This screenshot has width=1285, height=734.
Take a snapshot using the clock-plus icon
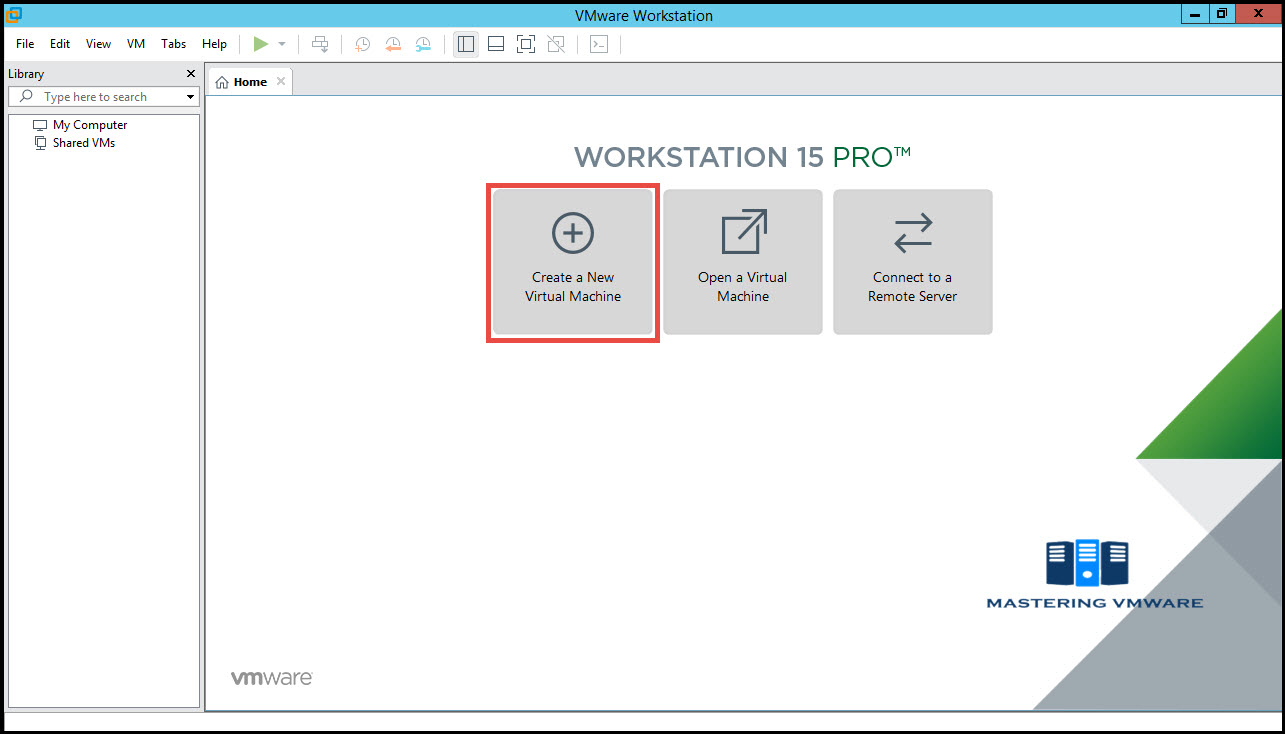click(x=362, y=44)
